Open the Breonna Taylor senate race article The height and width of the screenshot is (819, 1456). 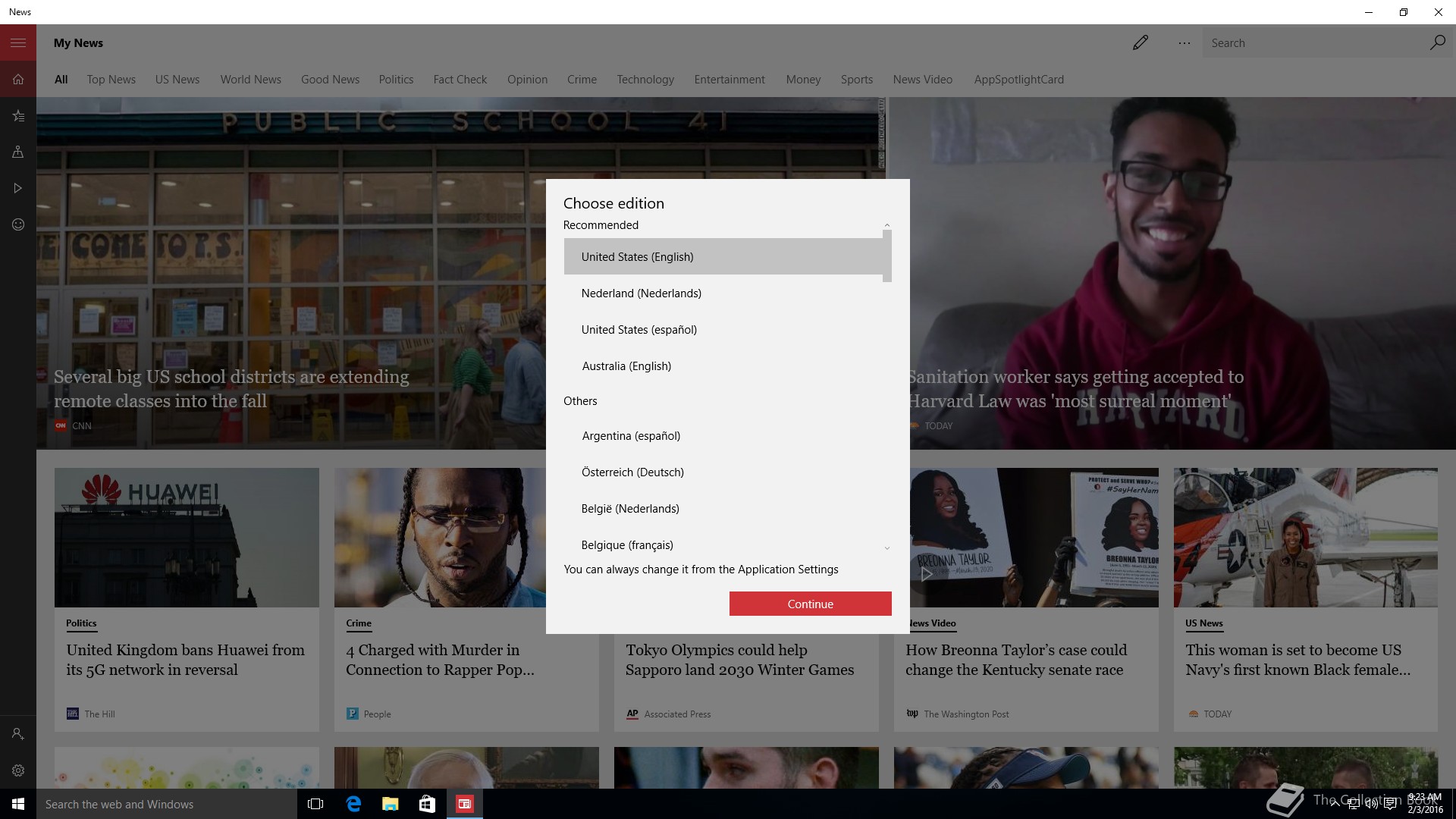point(1016,660)
